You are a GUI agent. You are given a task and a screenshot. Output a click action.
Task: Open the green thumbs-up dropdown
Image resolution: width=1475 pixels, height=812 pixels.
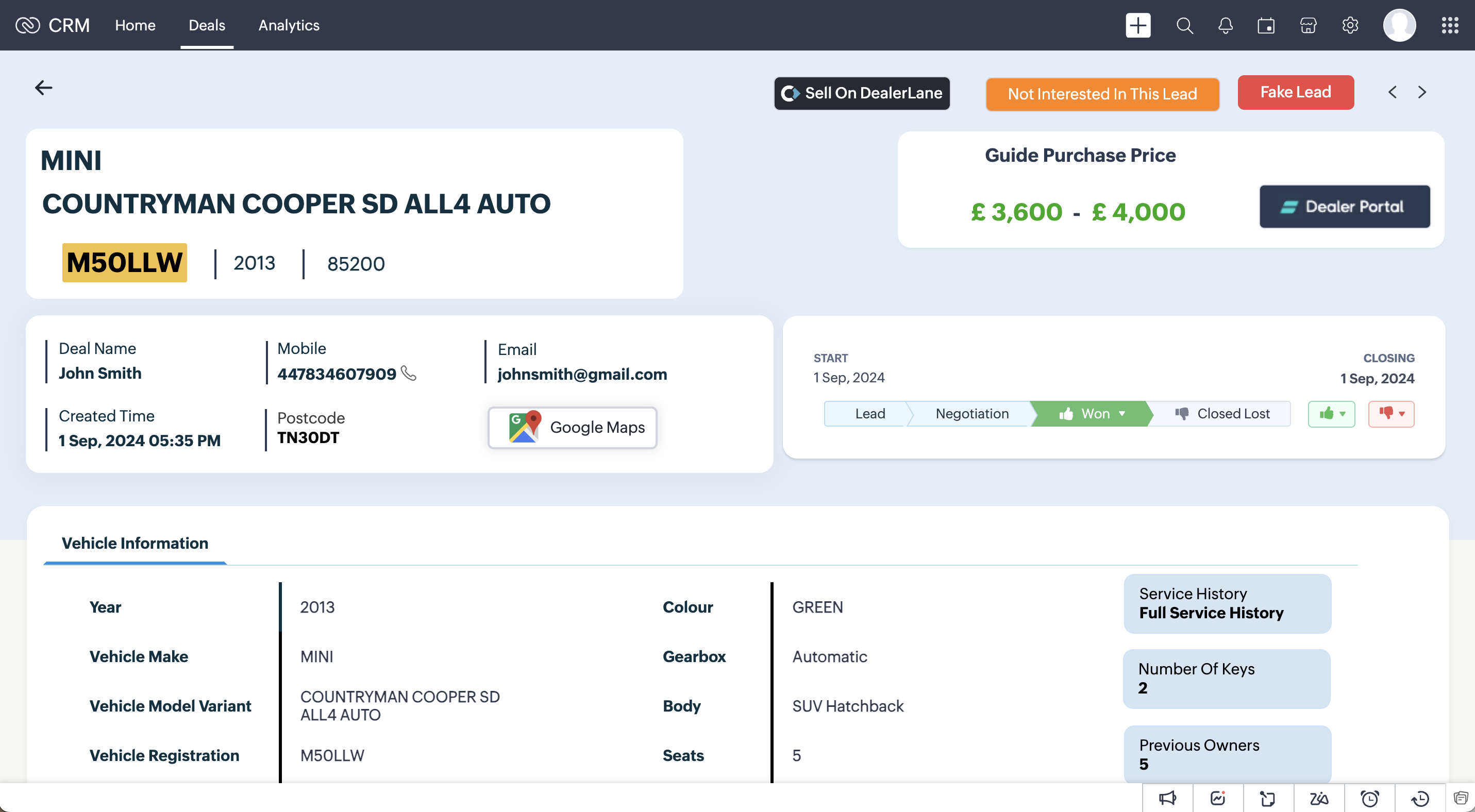coord(1332,414)
